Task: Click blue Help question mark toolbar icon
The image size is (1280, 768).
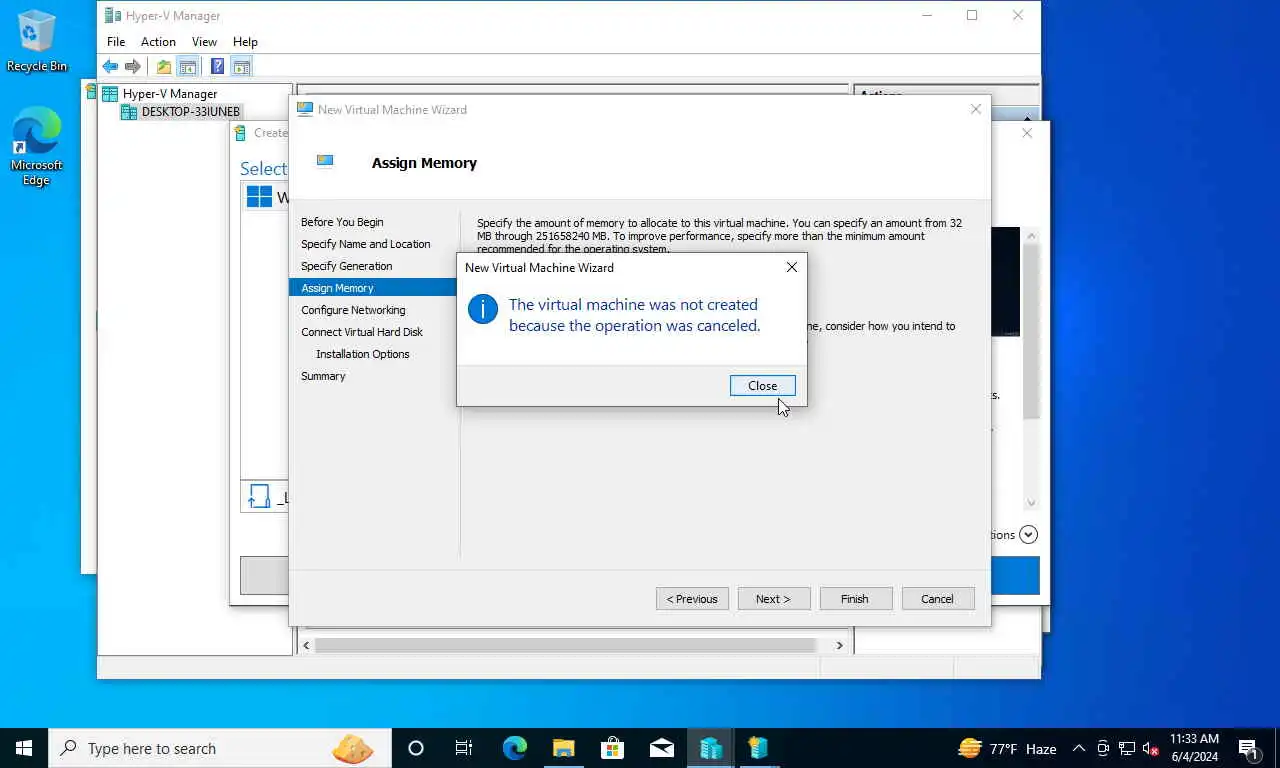Action: point(217,67)
